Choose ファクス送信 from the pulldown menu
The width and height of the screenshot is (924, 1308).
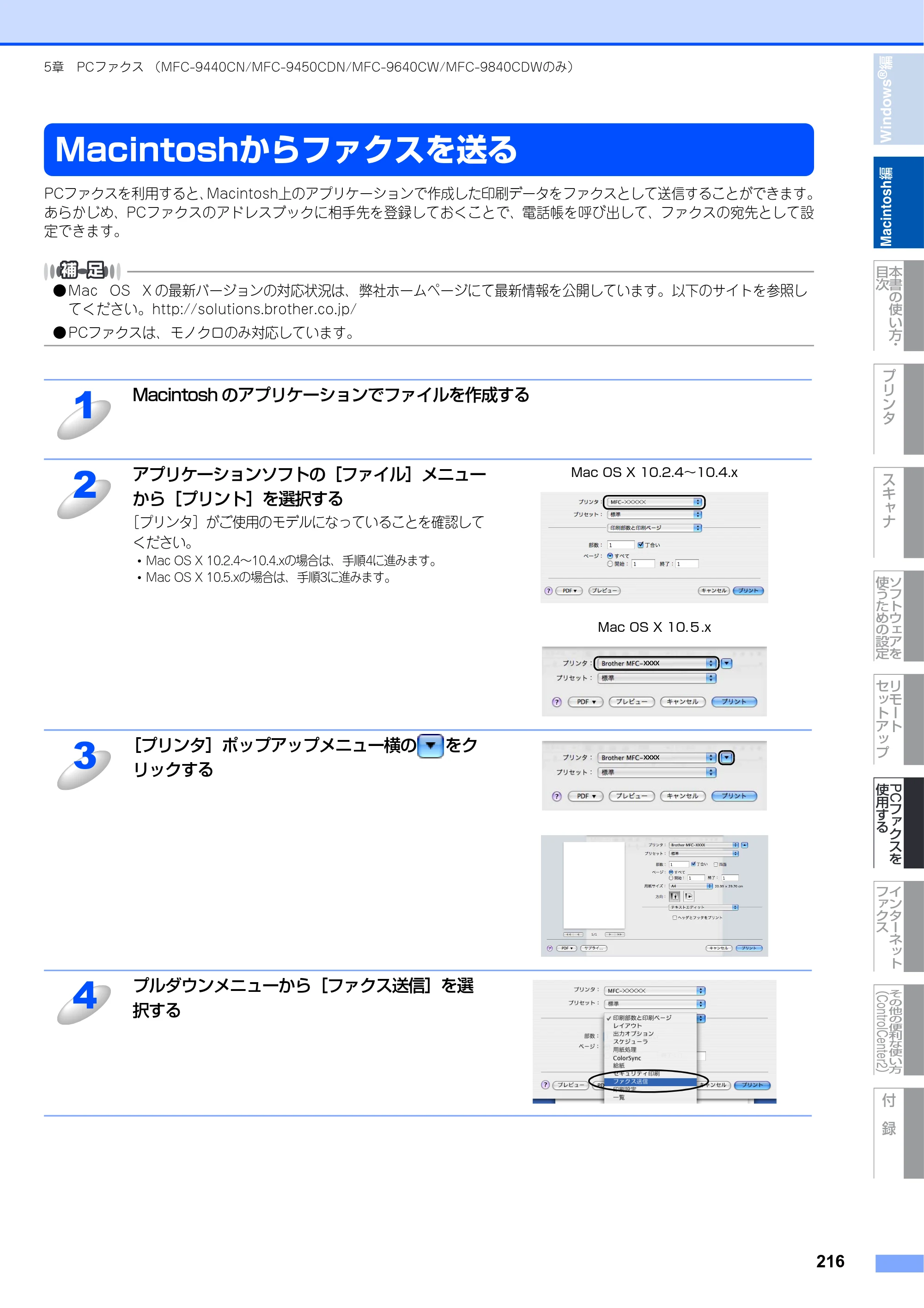click(x=650, y=1081)
